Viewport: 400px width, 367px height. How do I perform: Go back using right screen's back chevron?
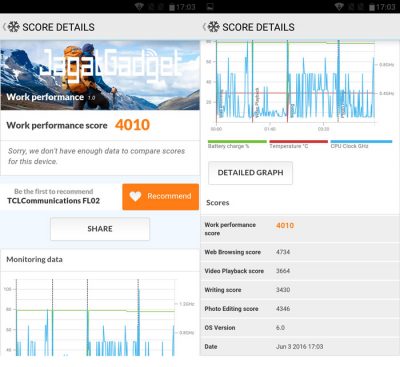tap(204, 27)
